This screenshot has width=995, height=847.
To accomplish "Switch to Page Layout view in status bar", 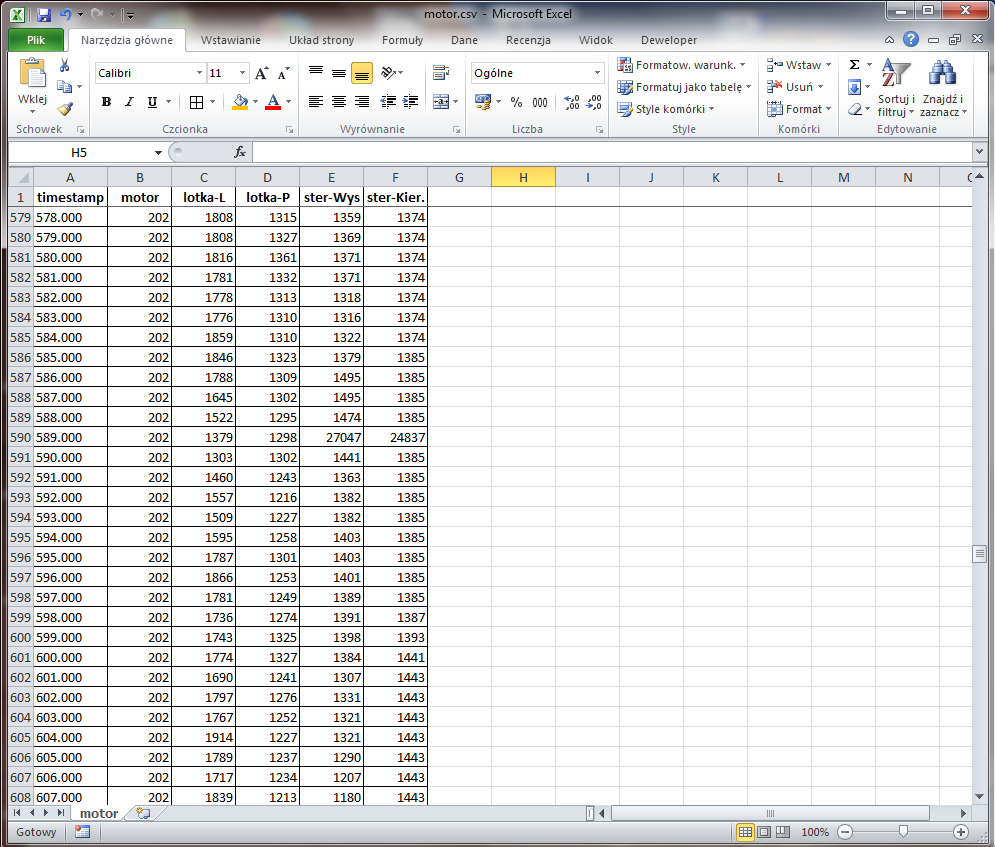I will point(765,832).
